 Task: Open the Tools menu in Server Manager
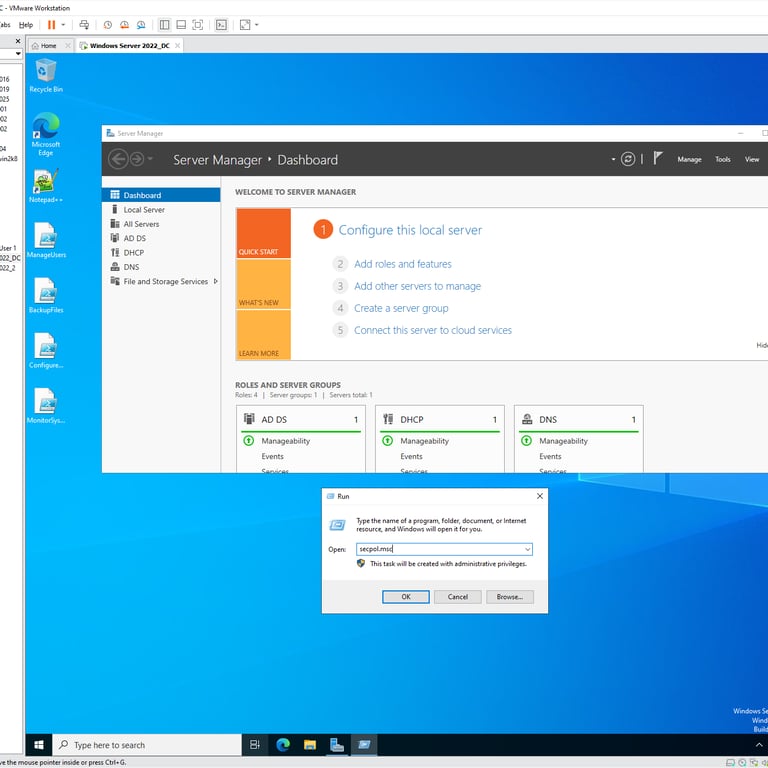point(722,159)
